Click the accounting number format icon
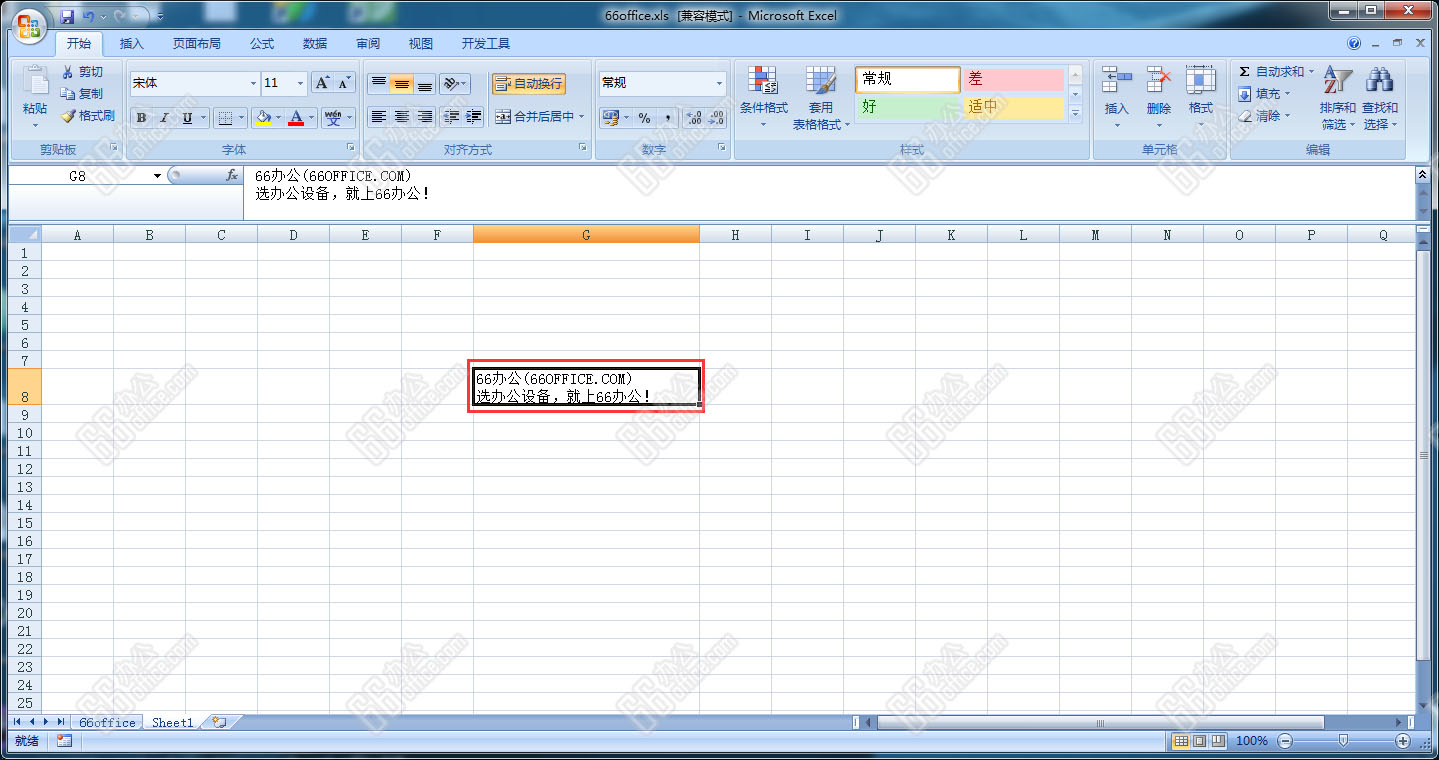 (610, 118)
